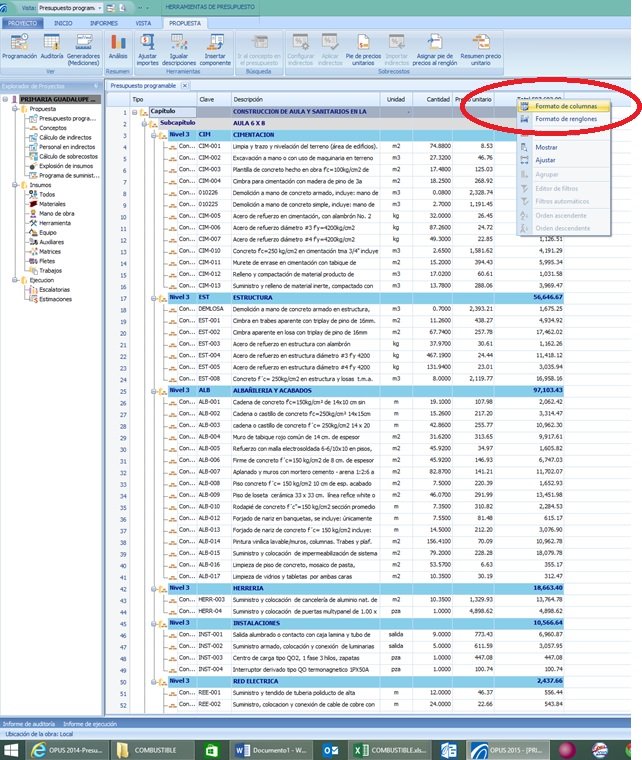Viewport: 642px width, 760px height.
Task: Select Ajustar importes tool
Action: coord(148,44)
